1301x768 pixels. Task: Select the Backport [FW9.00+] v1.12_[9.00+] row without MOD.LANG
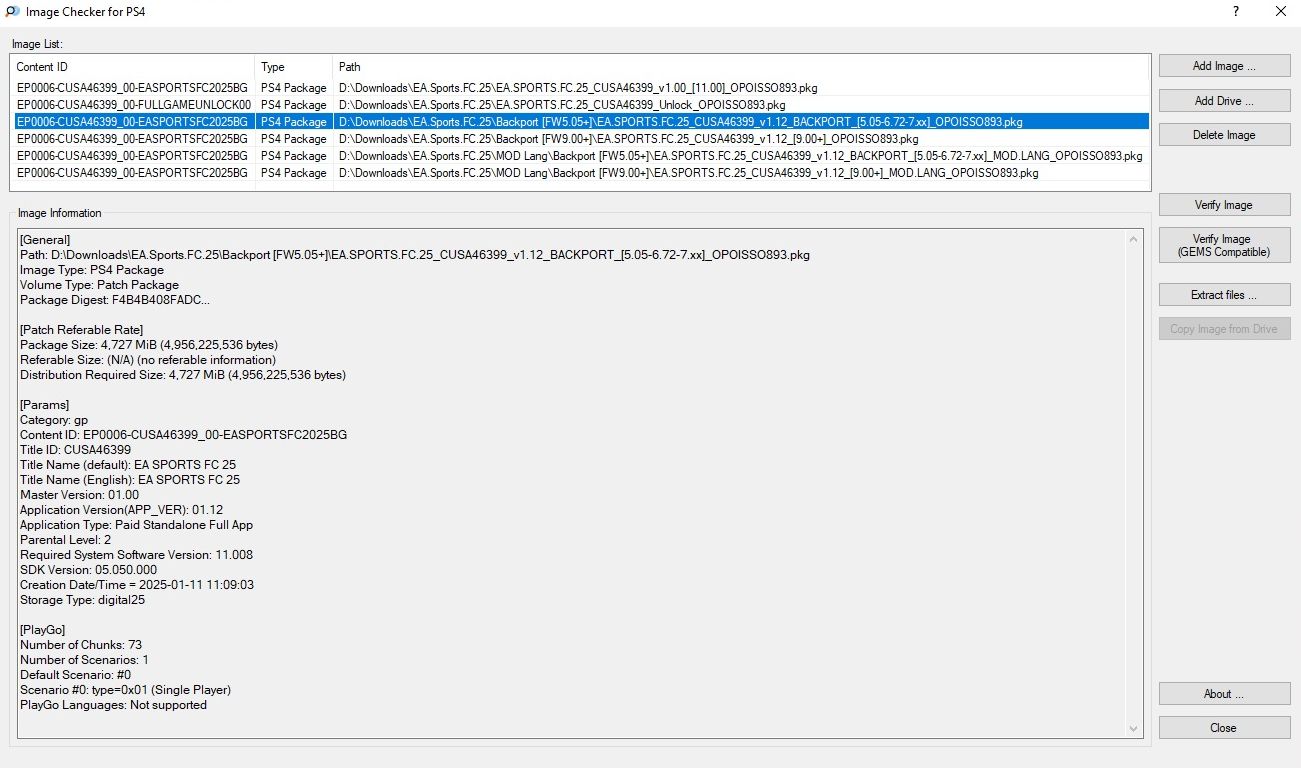[580, 139]
